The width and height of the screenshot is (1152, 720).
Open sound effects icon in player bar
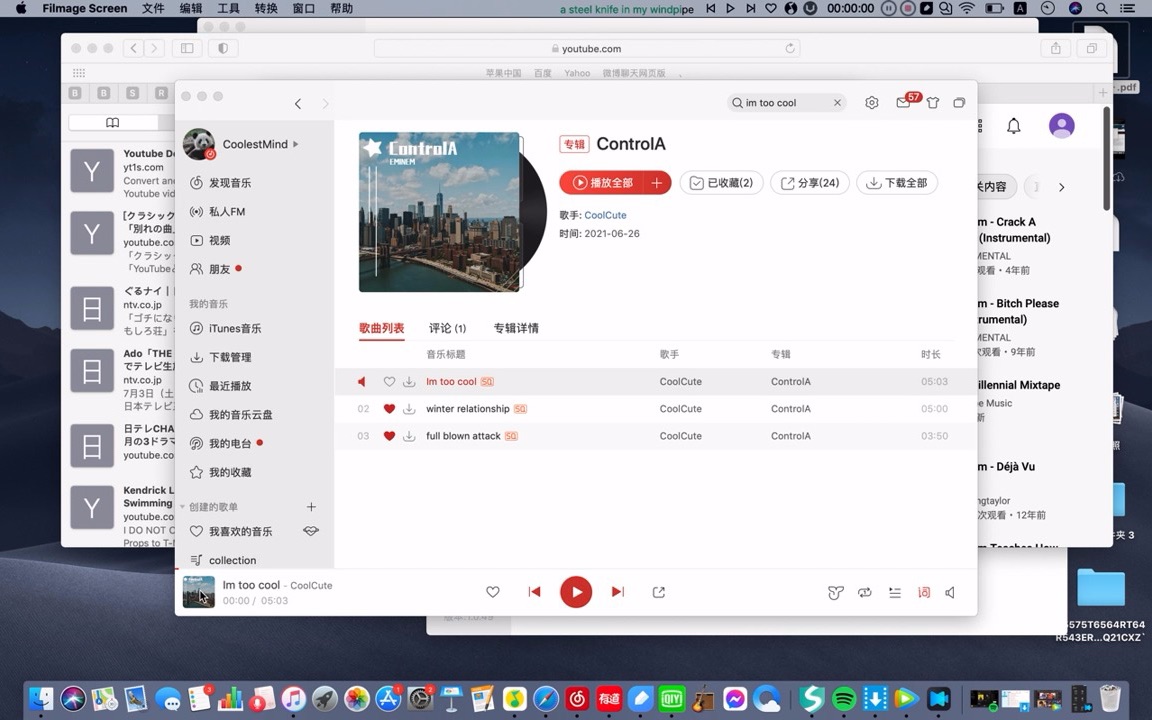[x=835, y=592]
